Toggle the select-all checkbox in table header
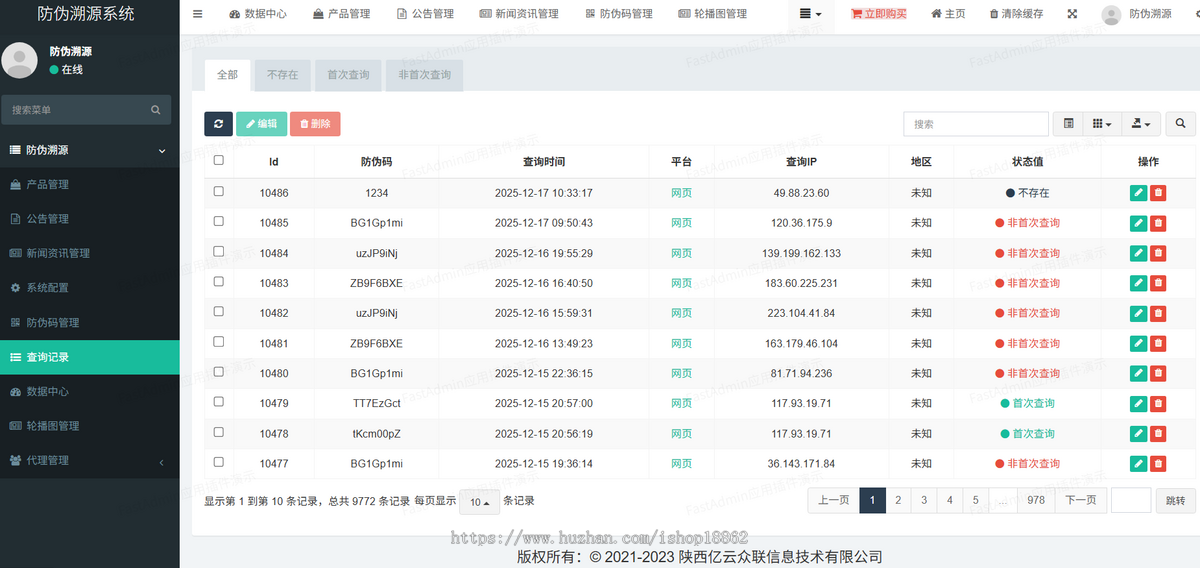Image resolution: width=1200 pixels, height=568 pixels. point(219,160)
